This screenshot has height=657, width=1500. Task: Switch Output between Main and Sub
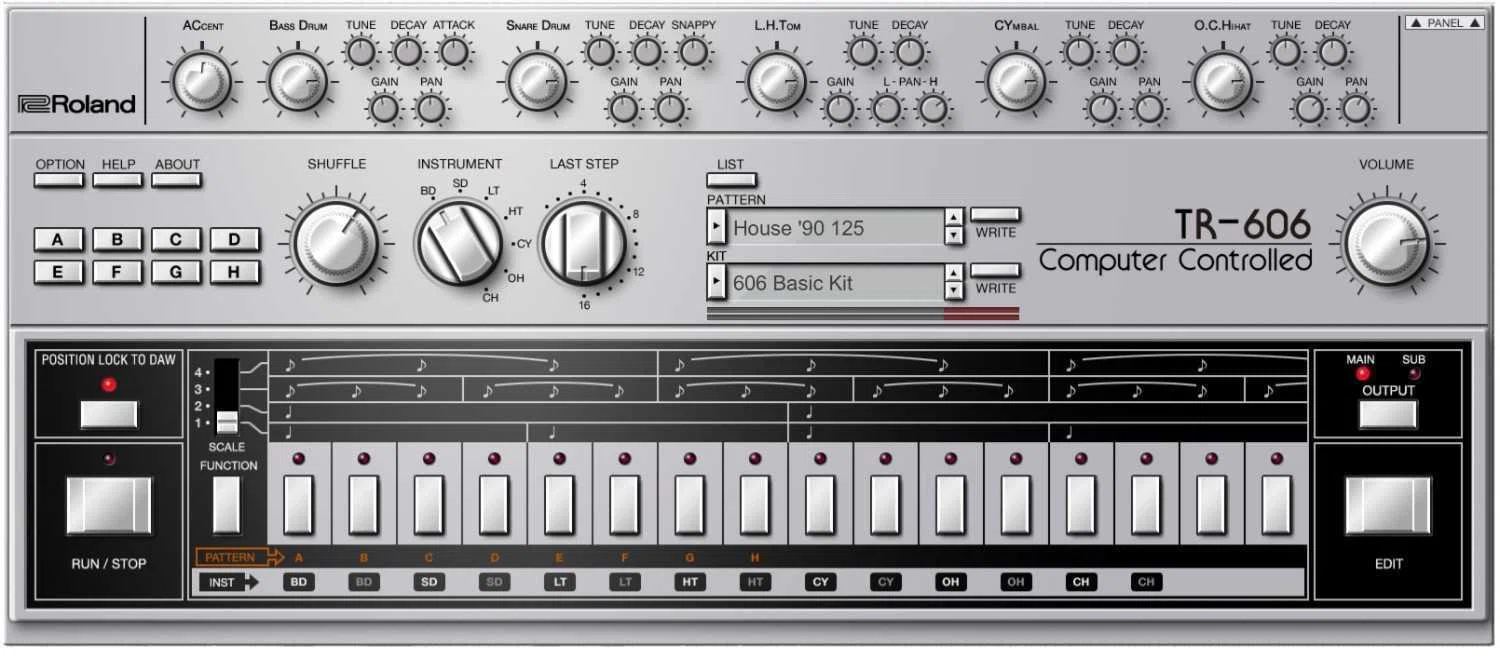[x=1387, y=414]
